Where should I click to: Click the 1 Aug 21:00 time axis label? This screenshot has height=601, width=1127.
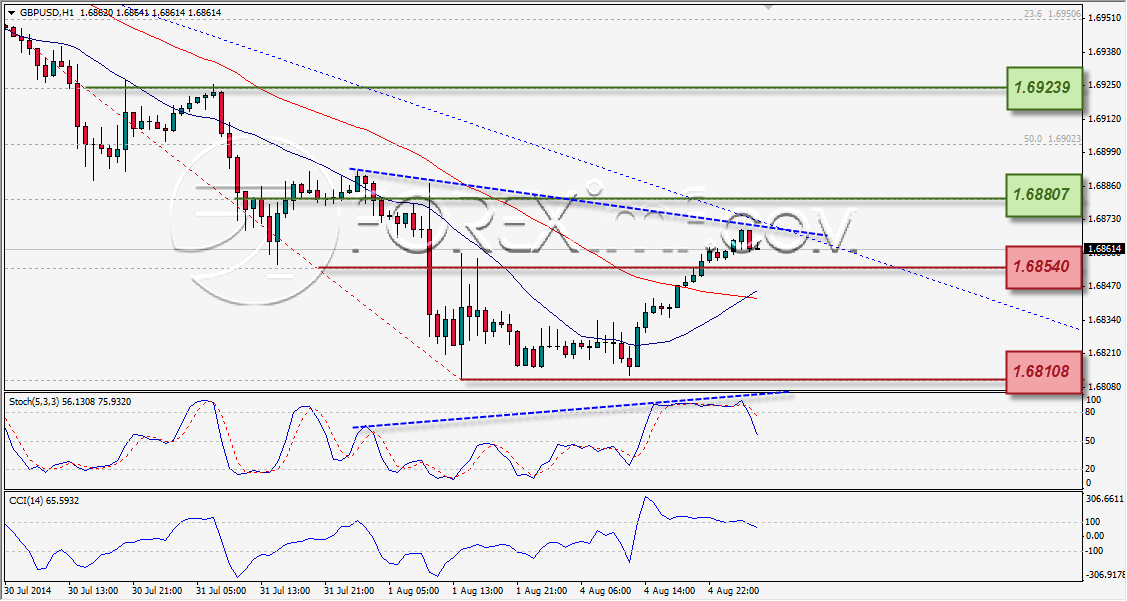click(541, 591)
